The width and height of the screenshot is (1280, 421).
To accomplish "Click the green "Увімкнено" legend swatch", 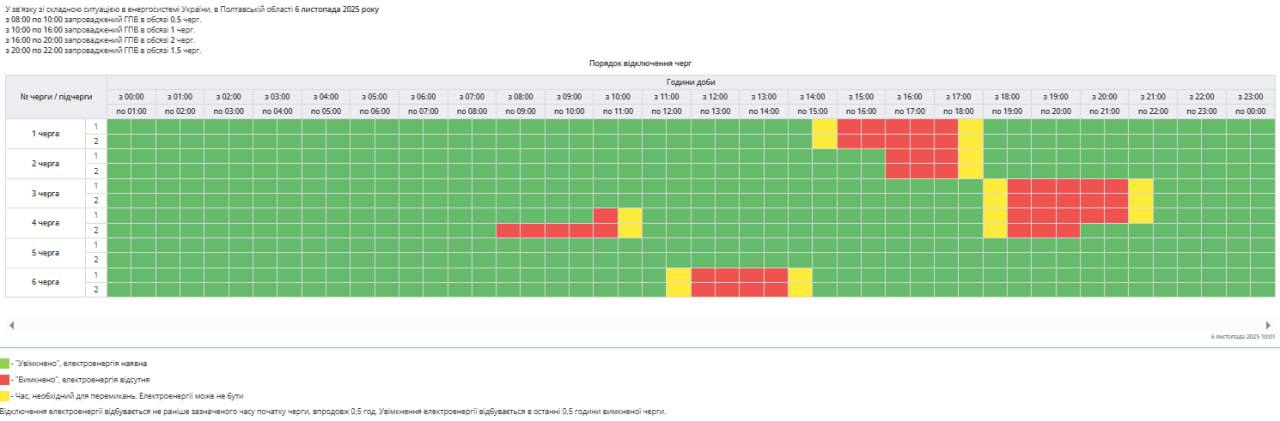I will [x=4, y=364].
